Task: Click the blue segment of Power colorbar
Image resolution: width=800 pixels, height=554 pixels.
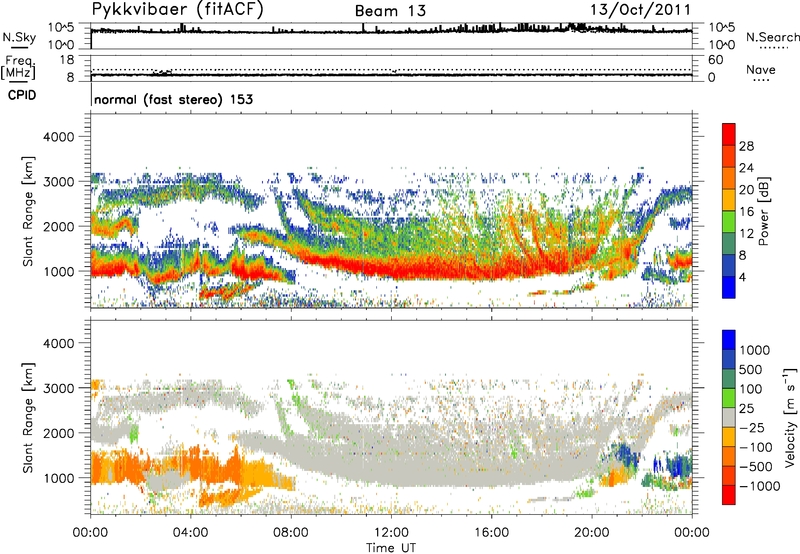Action: click(x=729, y=288)
